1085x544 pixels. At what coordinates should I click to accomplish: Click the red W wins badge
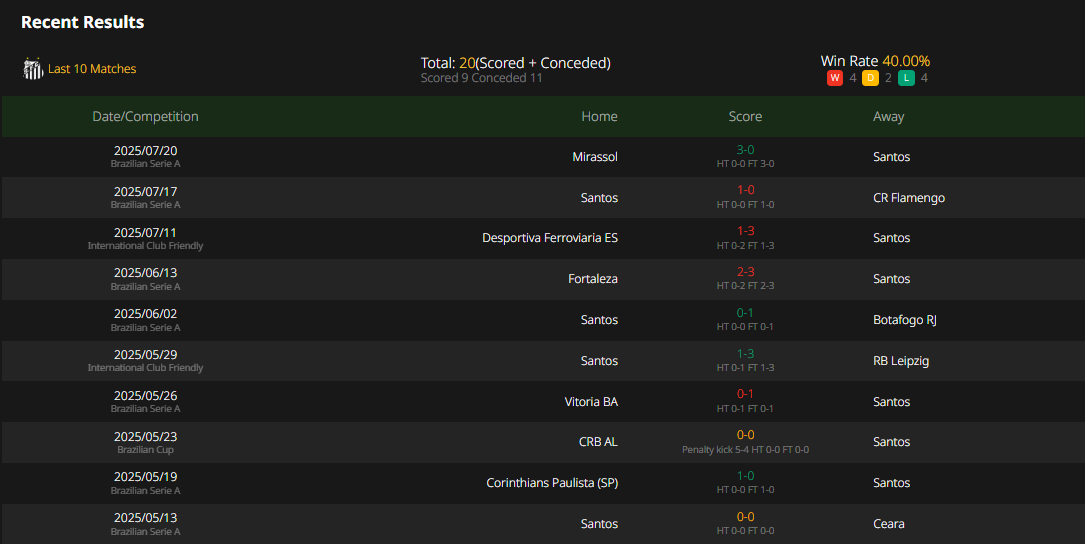click(x=835, y=78)
